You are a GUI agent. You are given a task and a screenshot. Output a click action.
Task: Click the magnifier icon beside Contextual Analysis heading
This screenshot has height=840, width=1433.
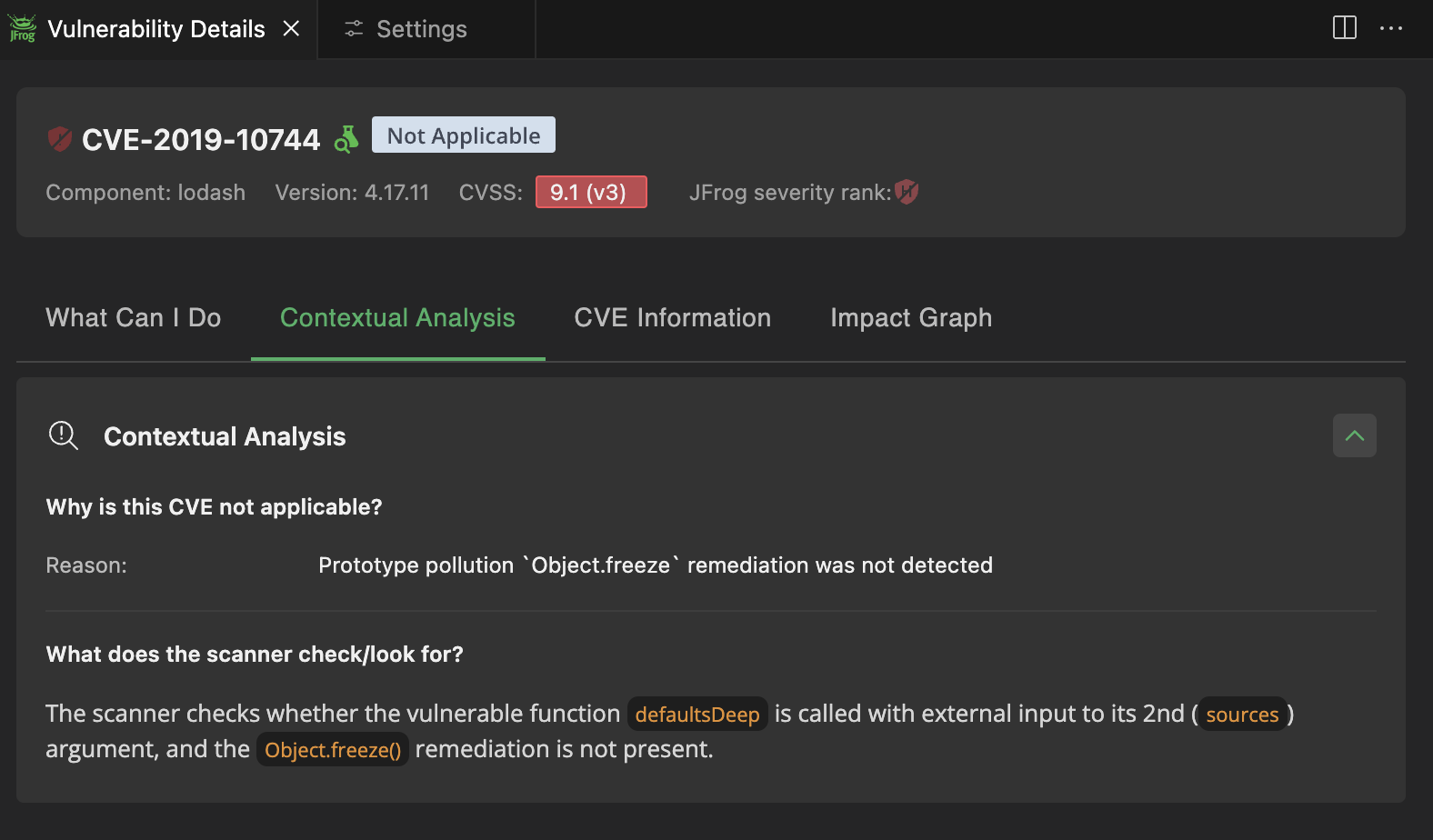click(x=63, y=435)
